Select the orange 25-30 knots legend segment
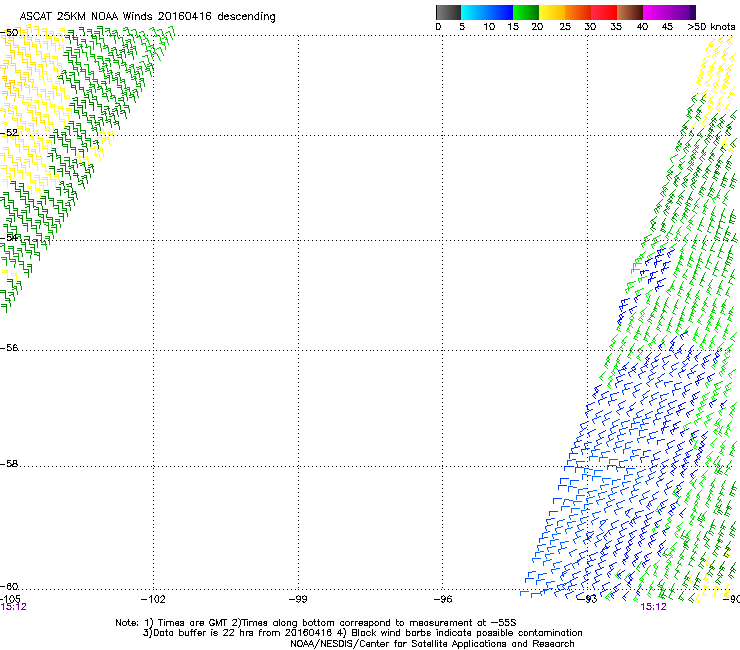This screenshot has height=650, width=740. [x=578, y=12]
